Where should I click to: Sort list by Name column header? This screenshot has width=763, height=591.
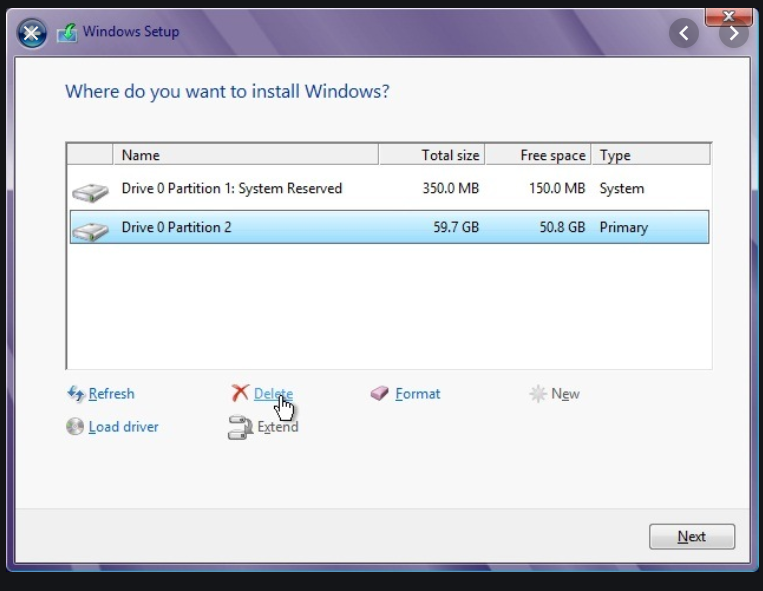point(245,155)
